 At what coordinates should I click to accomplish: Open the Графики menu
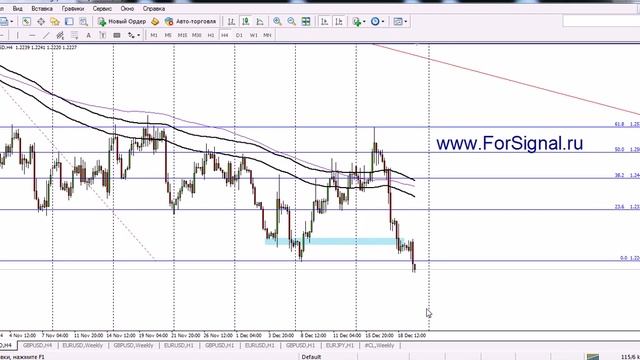[73, 9]
